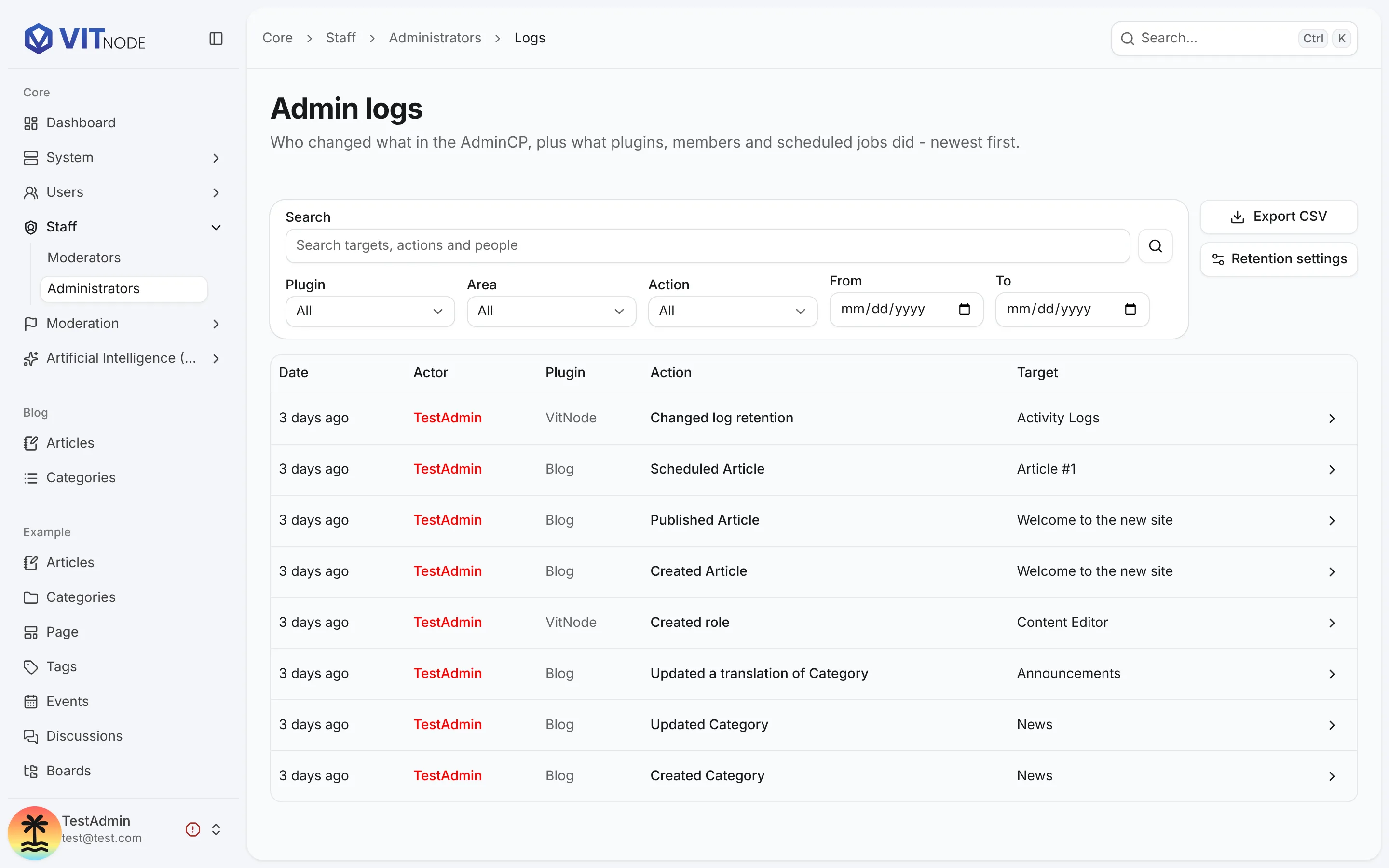Viewport: 1389px width, 868px height.
Task: Click the Tags tag icon
Action: pos(31,666)
